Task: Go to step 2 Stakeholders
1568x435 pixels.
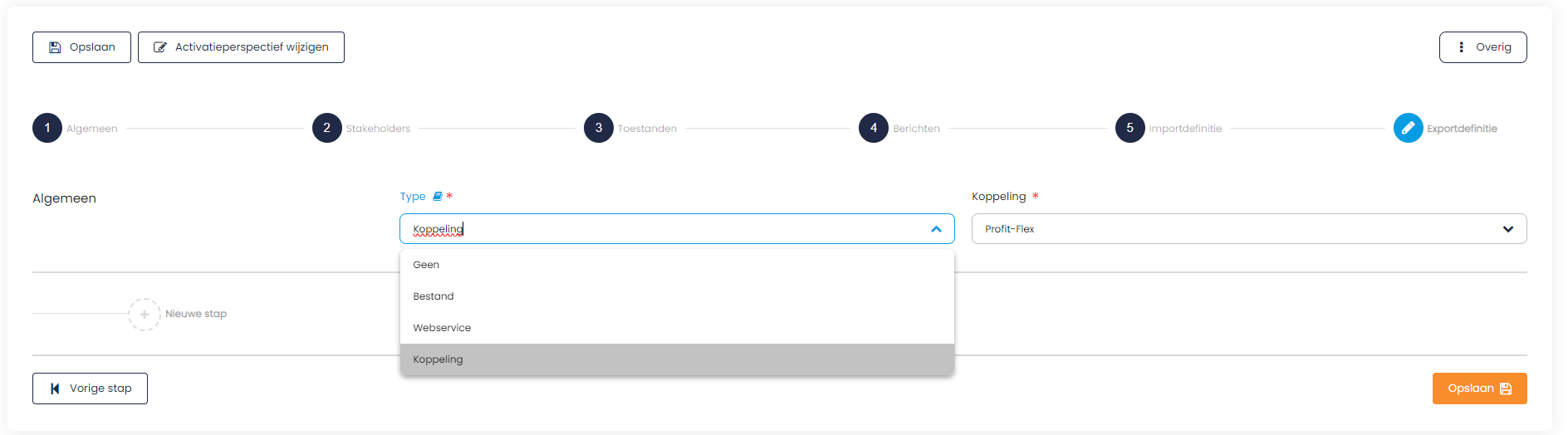Action: pos(327,128)
